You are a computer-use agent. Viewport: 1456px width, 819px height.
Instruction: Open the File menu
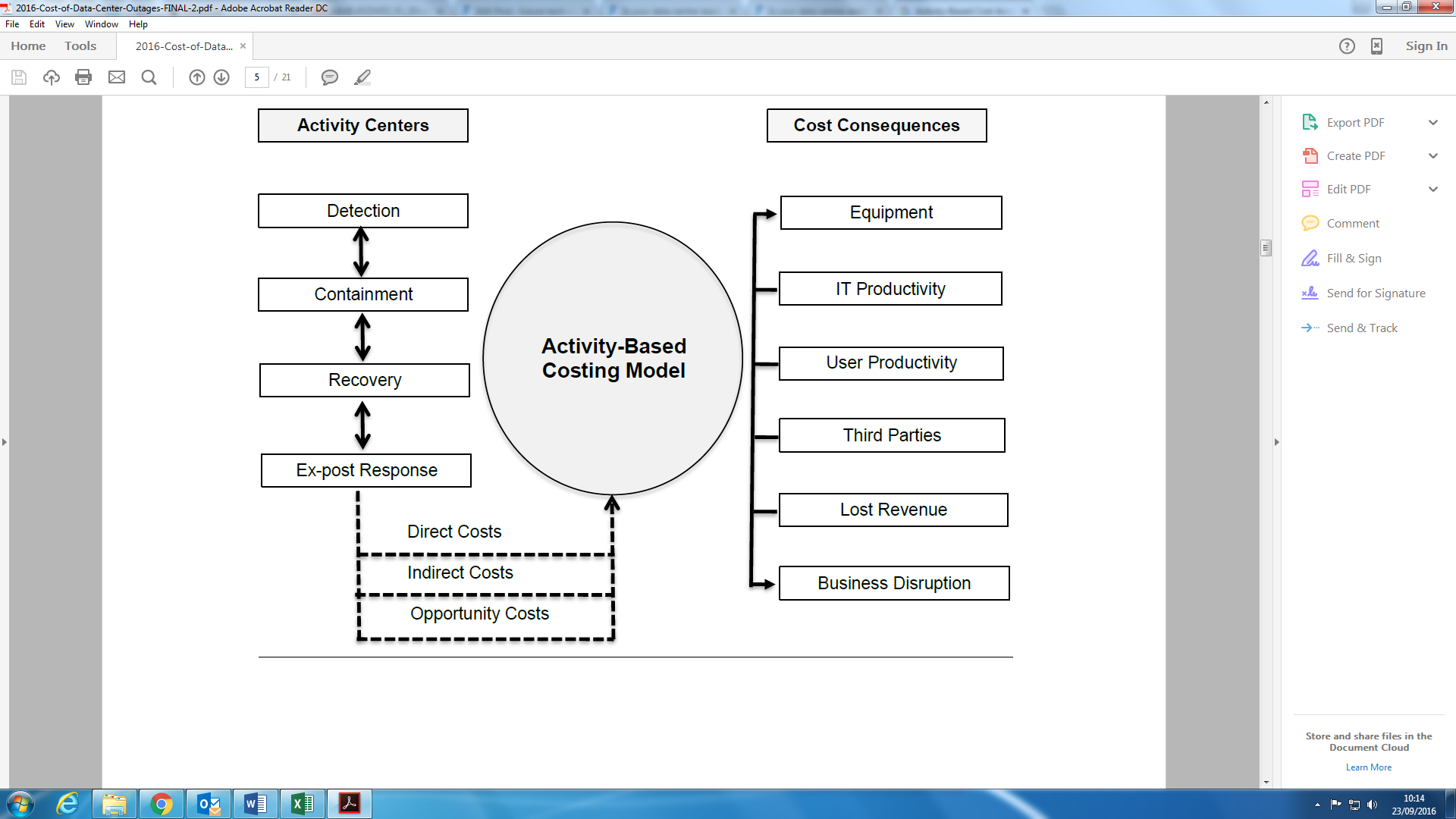[14, 23]
